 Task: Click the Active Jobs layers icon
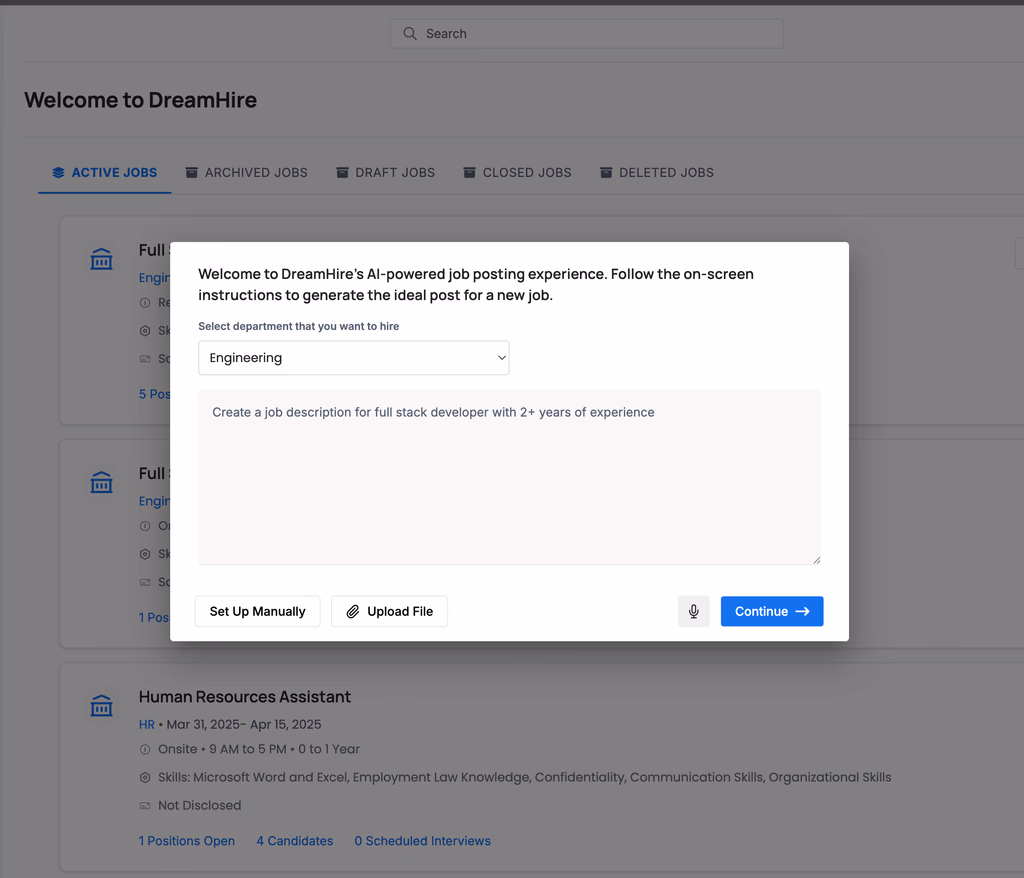(58, 172)
